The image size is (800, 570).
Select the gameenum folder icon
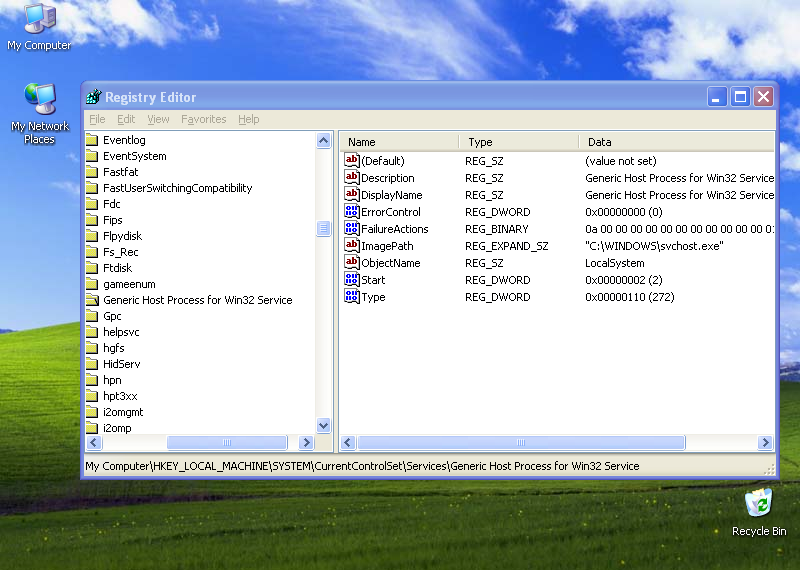point(92,284)
